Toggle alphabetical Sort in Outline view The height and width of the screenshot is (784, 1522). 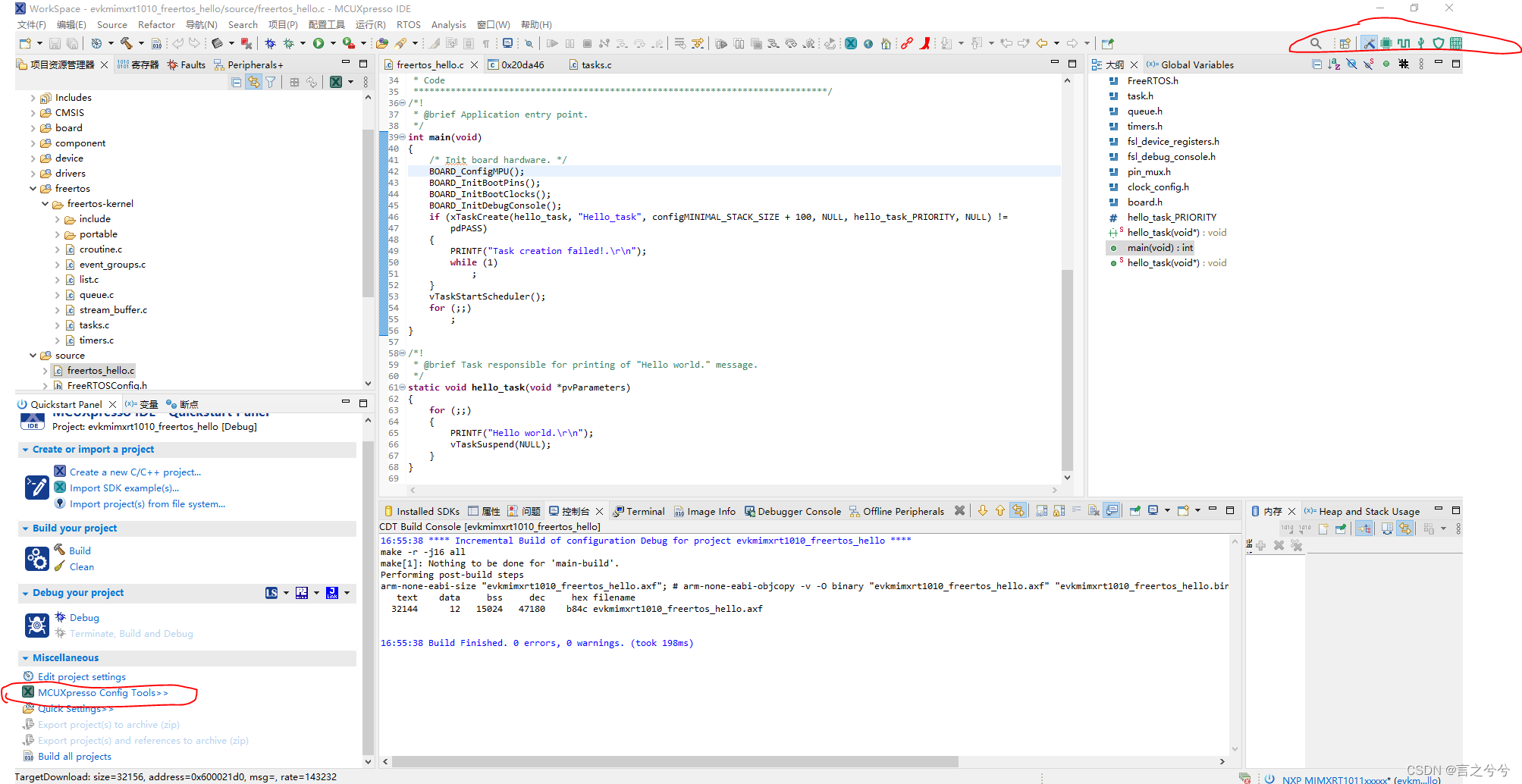tap(1334, 64)
